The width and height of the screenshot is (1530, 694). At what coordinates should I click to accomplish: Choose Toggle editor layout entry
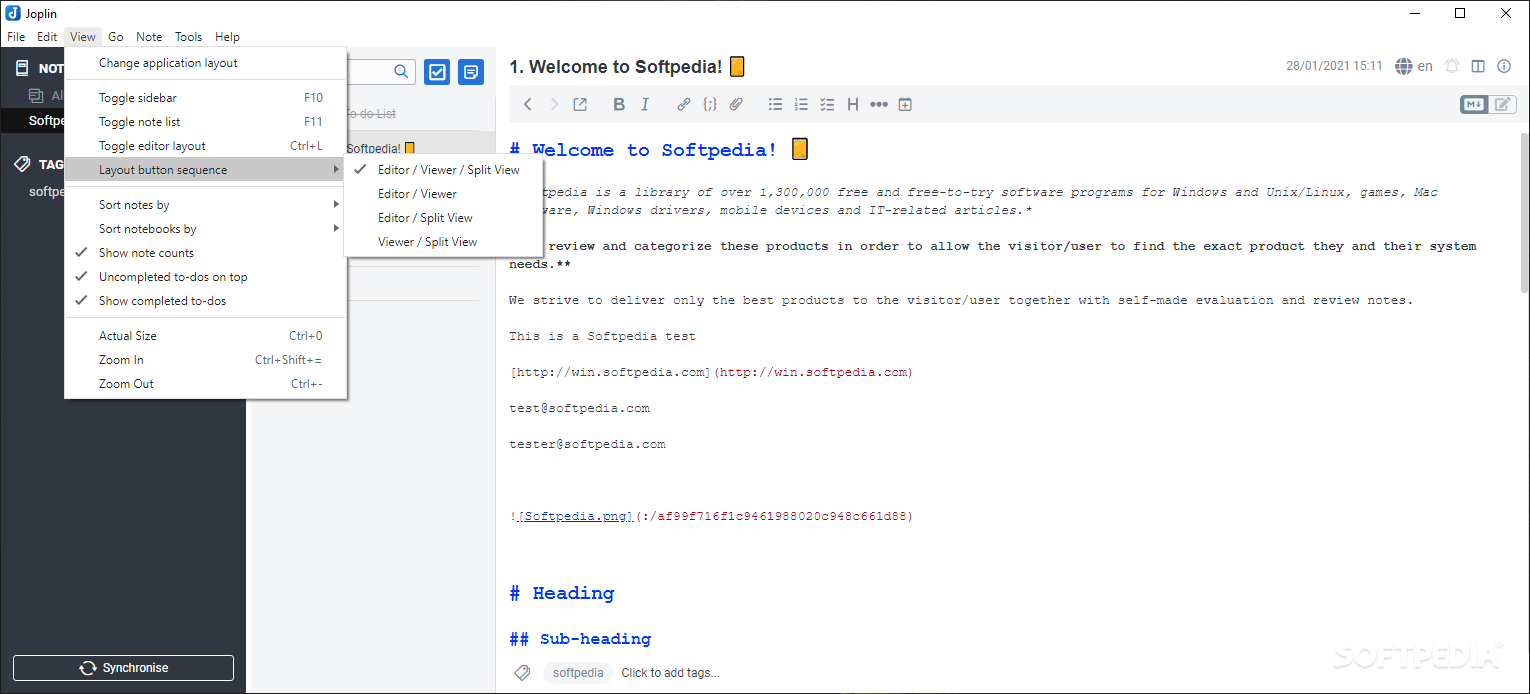[x=206, y=146]
